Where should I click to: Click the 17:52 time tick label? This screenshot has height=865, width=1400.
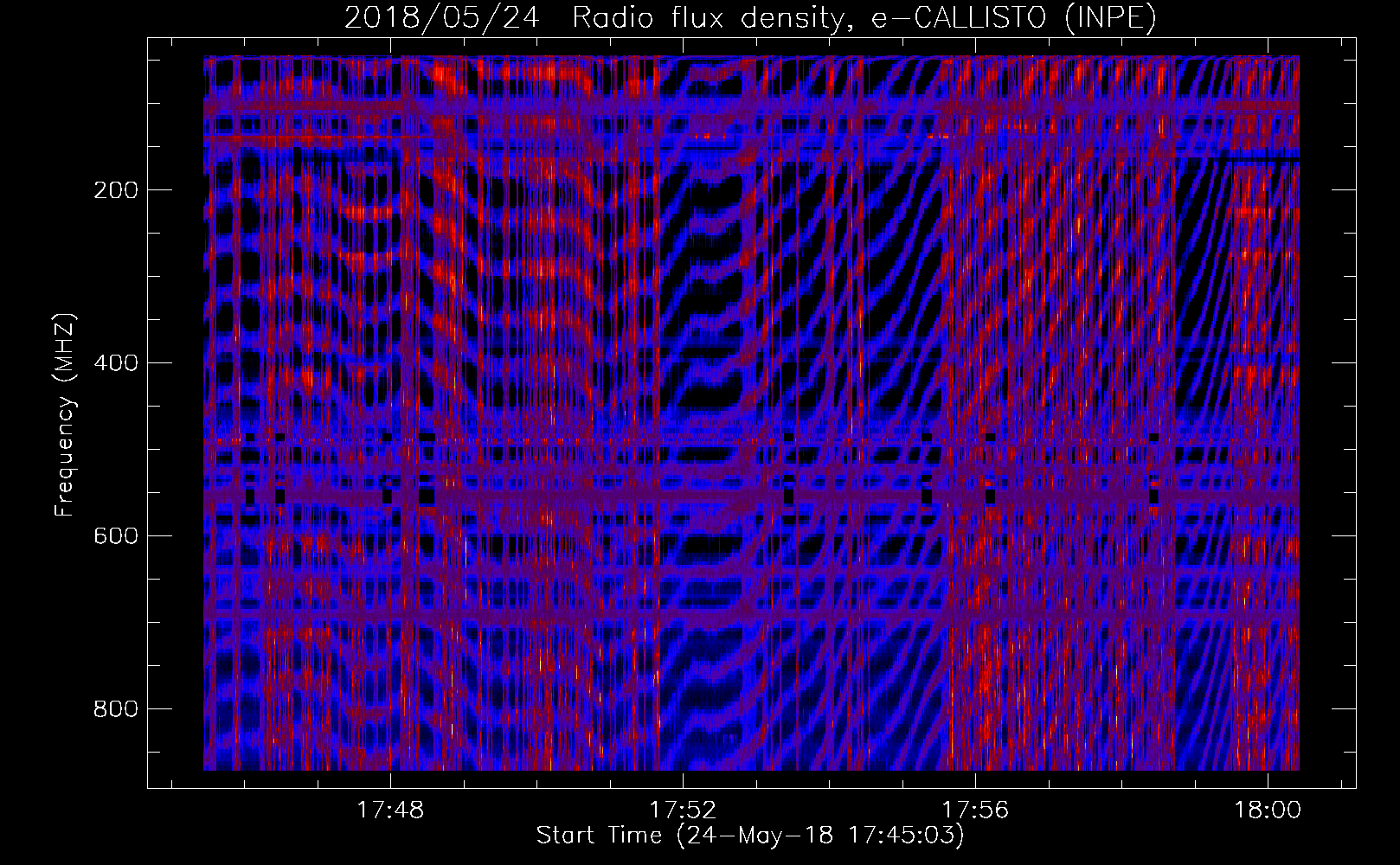pos(683,811)
